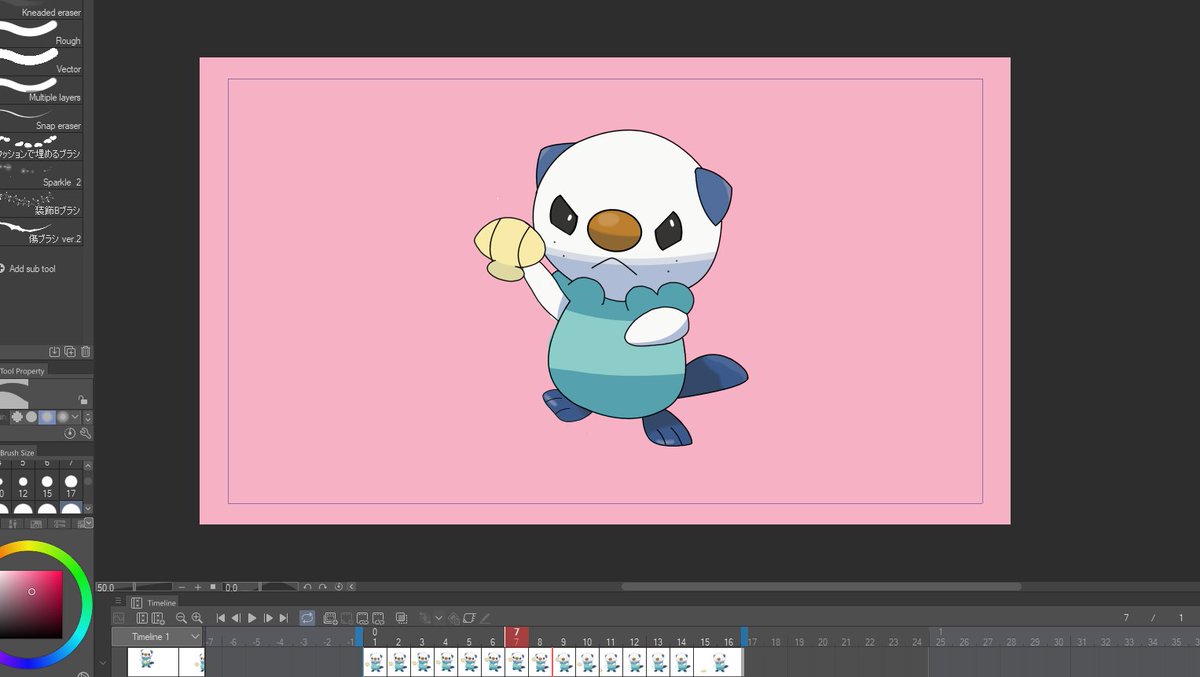Zoom in the timeline view

click(x=197, y=618)
